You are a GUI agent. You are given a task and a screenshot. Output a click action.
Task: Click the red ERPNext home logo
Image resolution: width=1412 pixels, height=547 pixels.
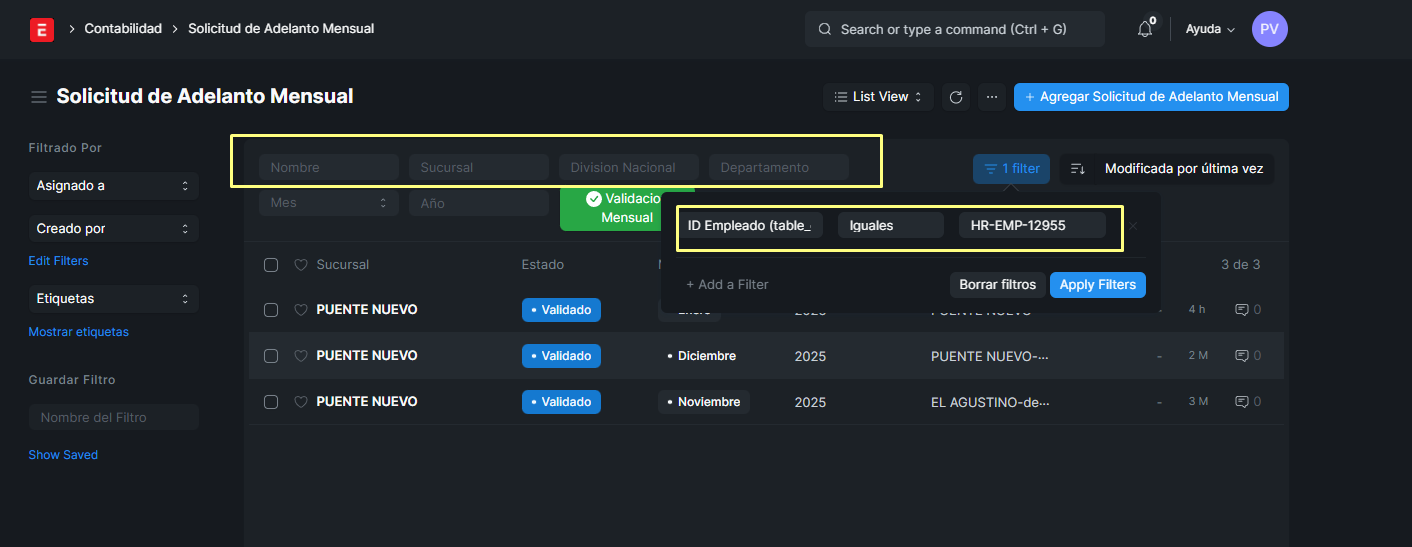coord(41,29)
